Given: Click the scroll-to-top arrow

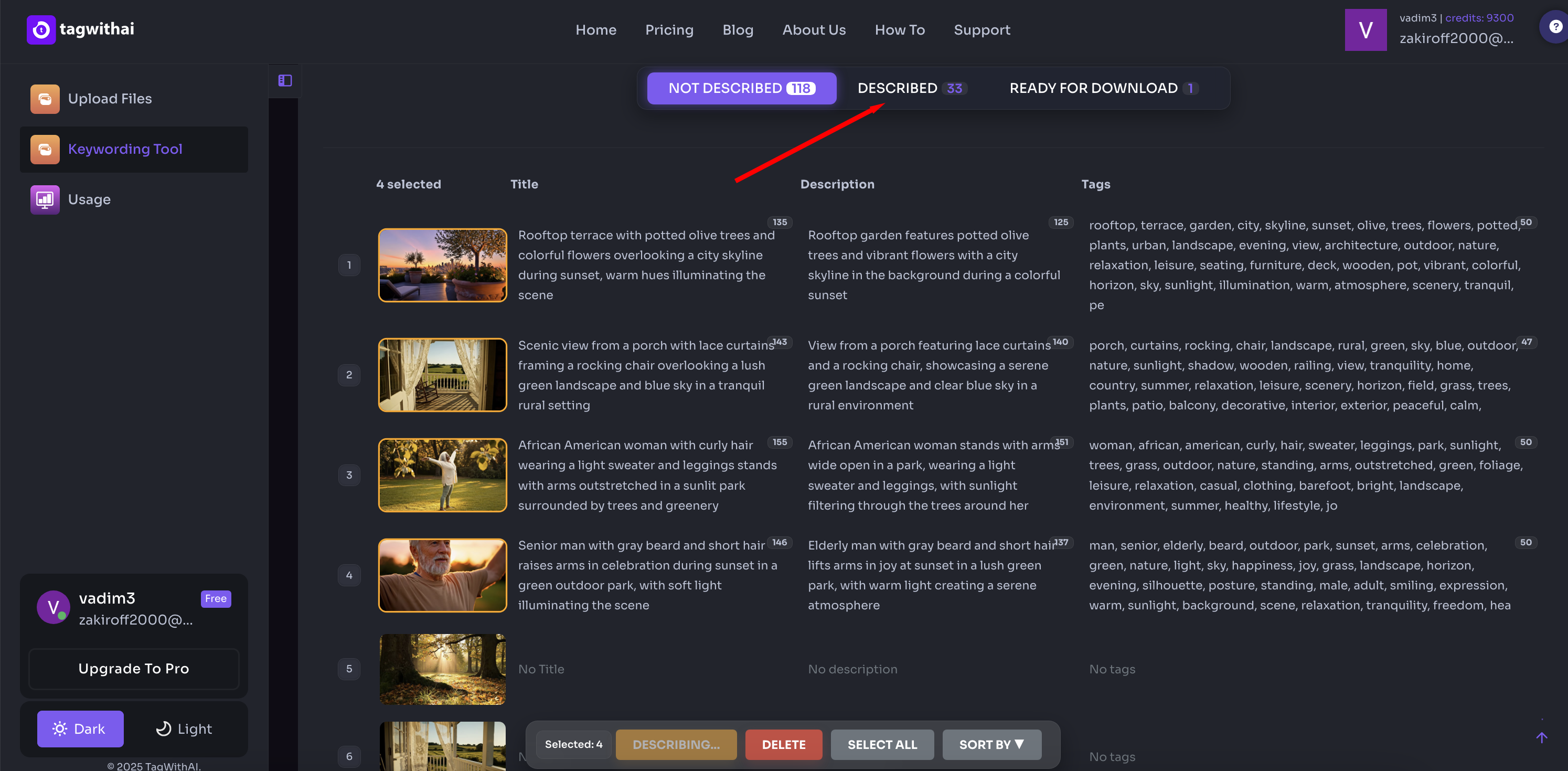Looking at the screenshot, I should coord(1542,737).
